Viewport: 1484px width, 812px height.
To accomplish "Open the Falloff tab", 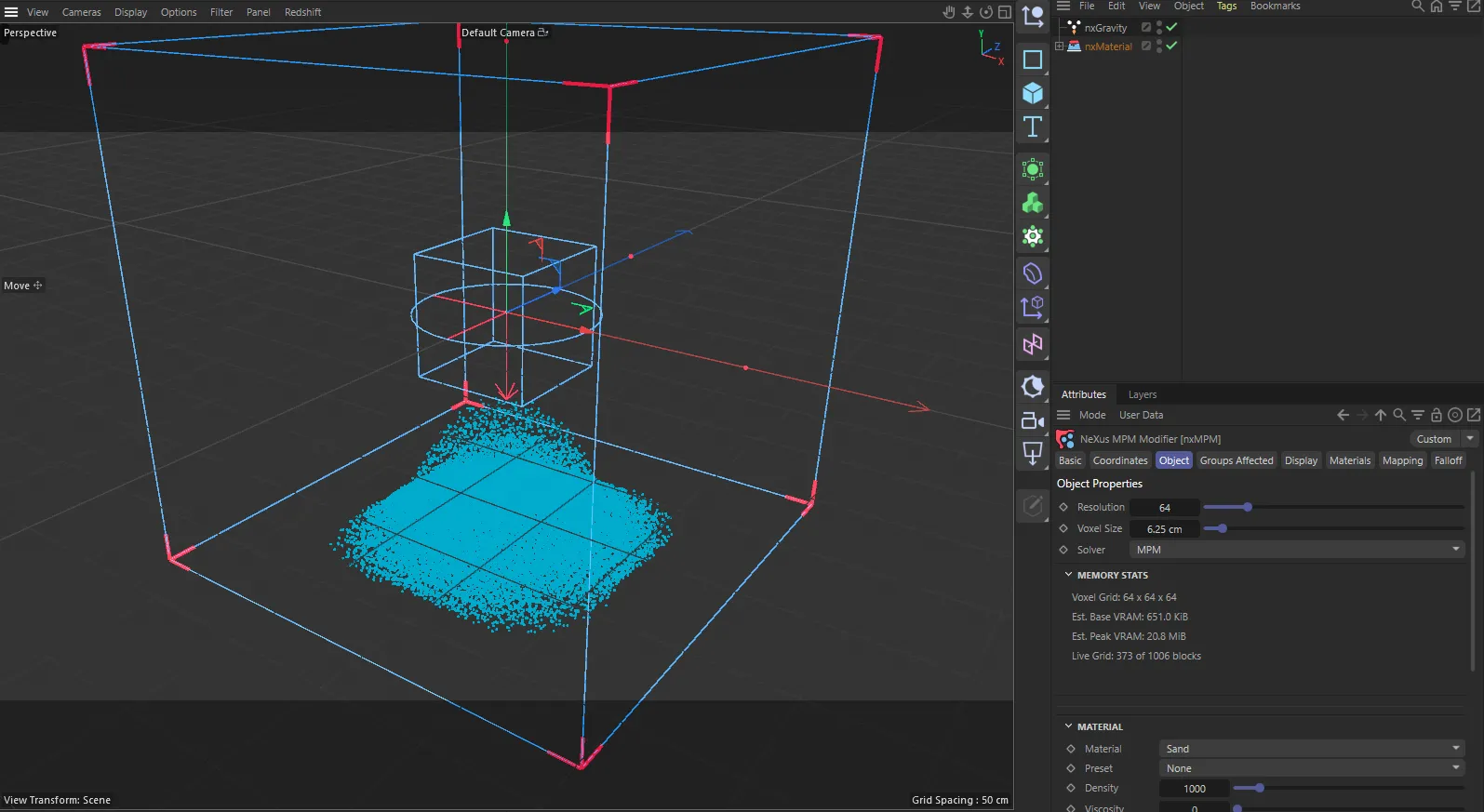I will (x=1448, y=460).
